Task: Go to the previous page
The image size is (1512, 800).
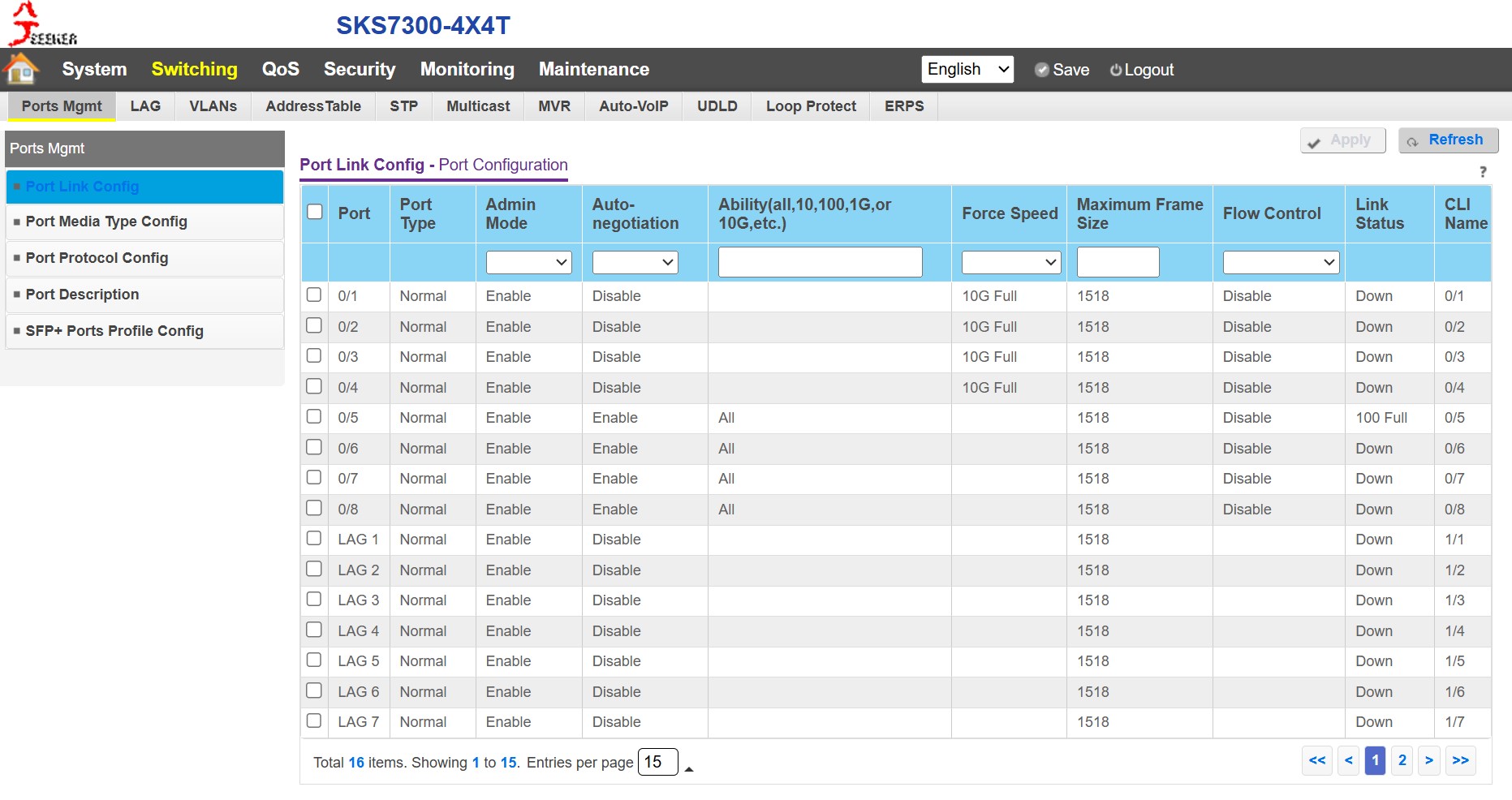Action: tap(1348, 760)
